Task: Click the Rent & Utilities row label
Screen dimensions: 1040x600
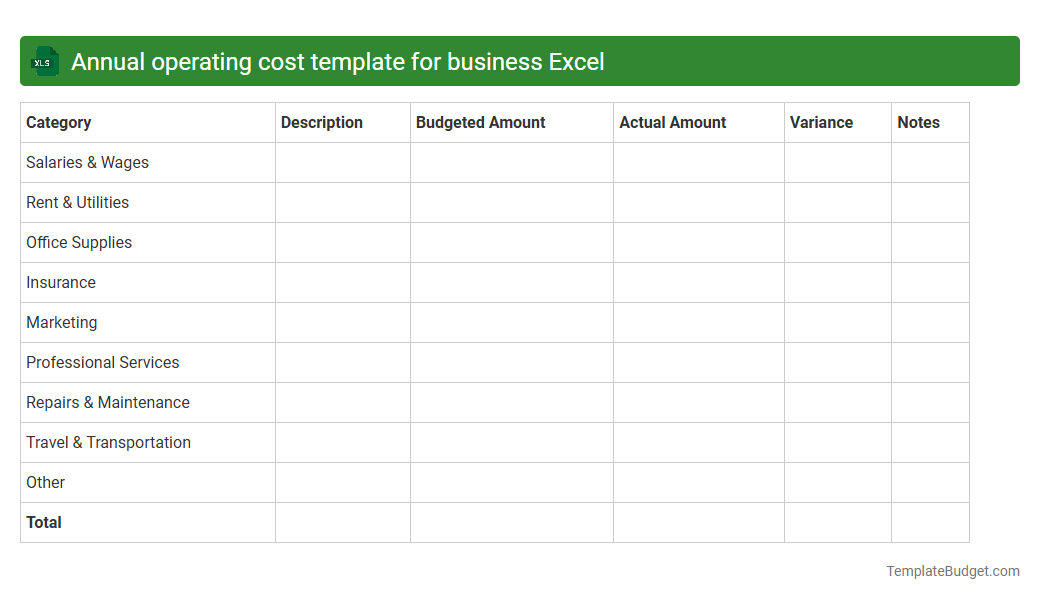Action: [77, 202]
